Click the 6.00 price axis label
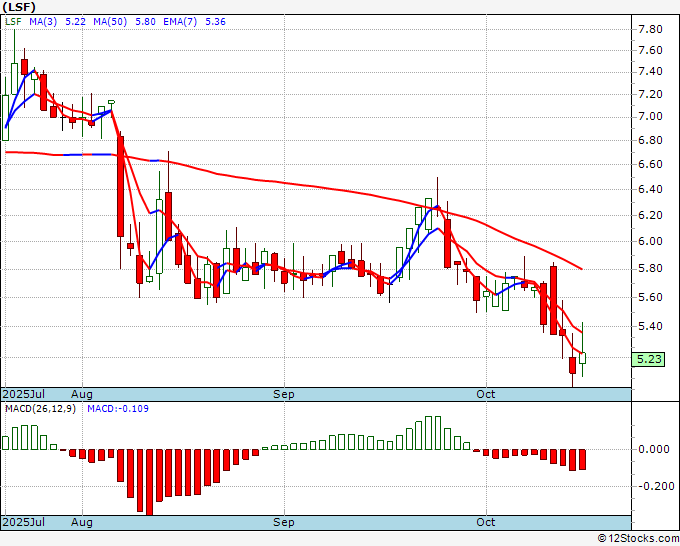This screenshot has height=546, width=680. 650,241
